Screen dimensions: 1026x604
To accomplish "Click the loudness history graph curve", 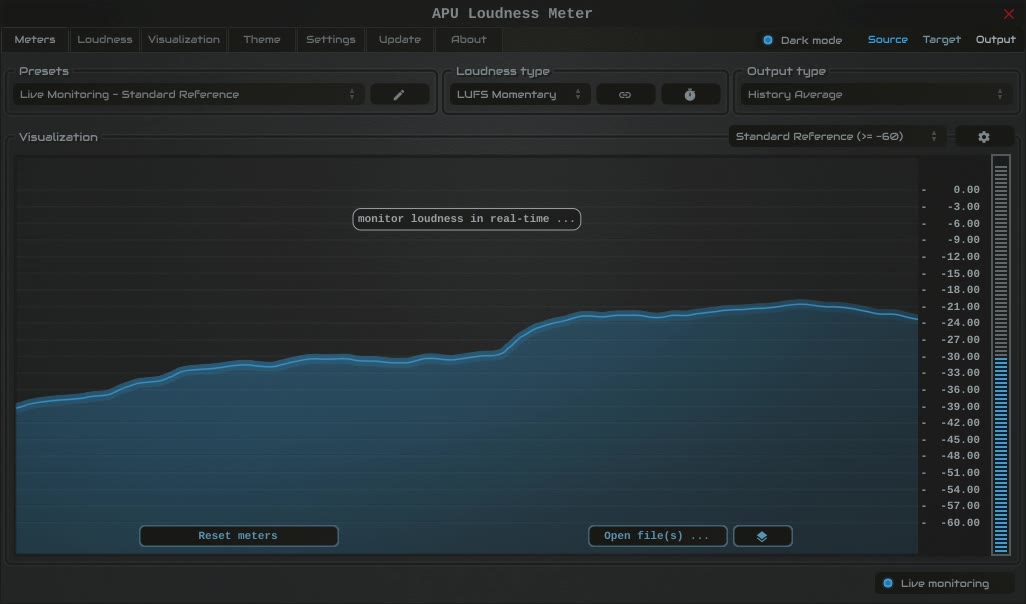I will [x=467, y=357].
